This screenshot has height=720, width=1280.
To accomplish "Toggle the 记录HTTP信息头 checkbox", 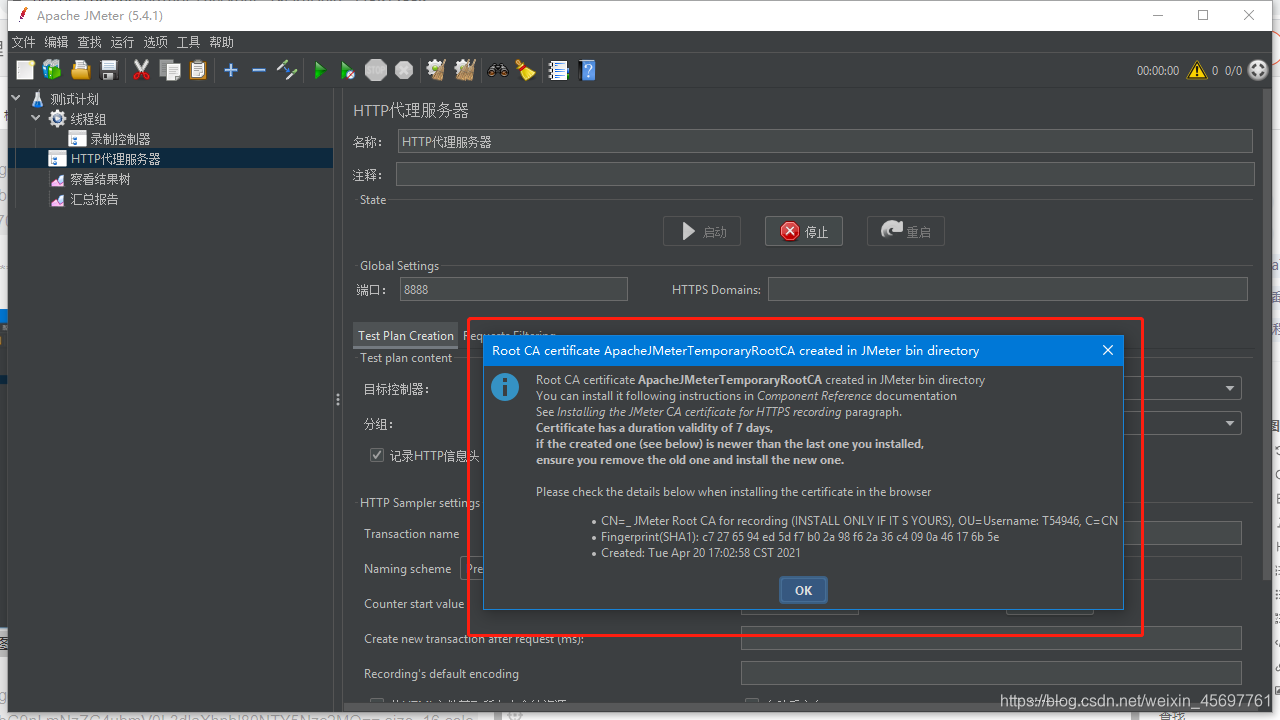I will pyautogui.click(x=377, y=455).
